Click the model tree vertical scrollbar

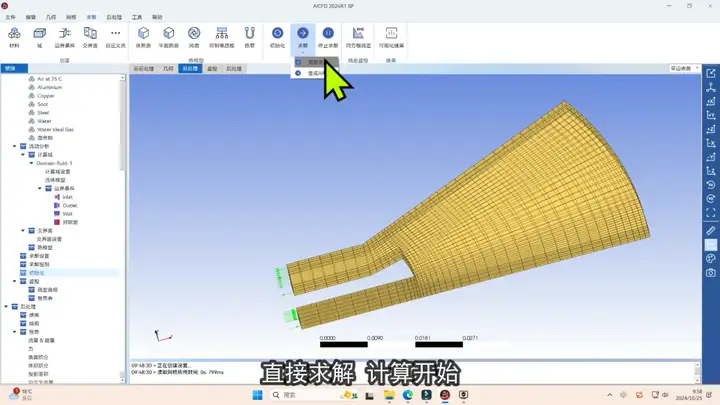point(122,124)
